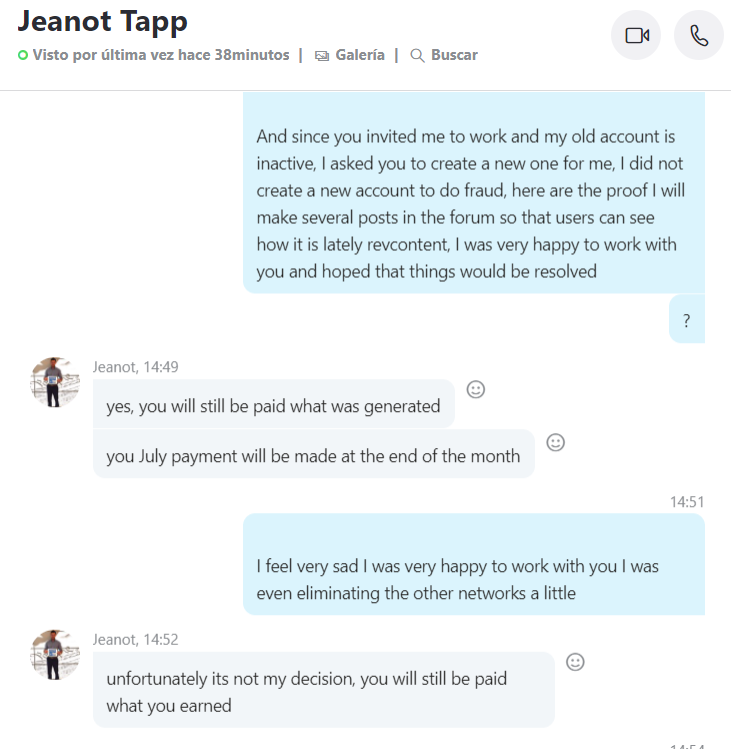Click the green online status indicator
731x754 pixels.
pyautogui.click(x=23, y=55)
